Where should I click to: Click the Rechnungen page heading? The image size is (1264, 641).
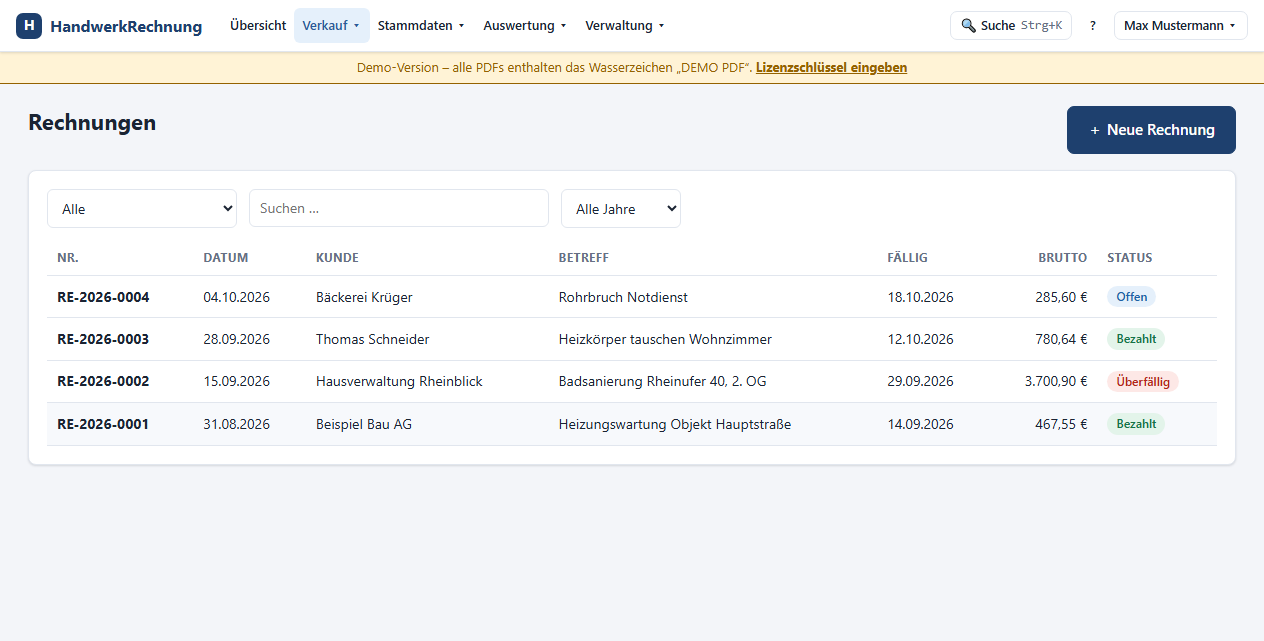click(x=92, y=123)
